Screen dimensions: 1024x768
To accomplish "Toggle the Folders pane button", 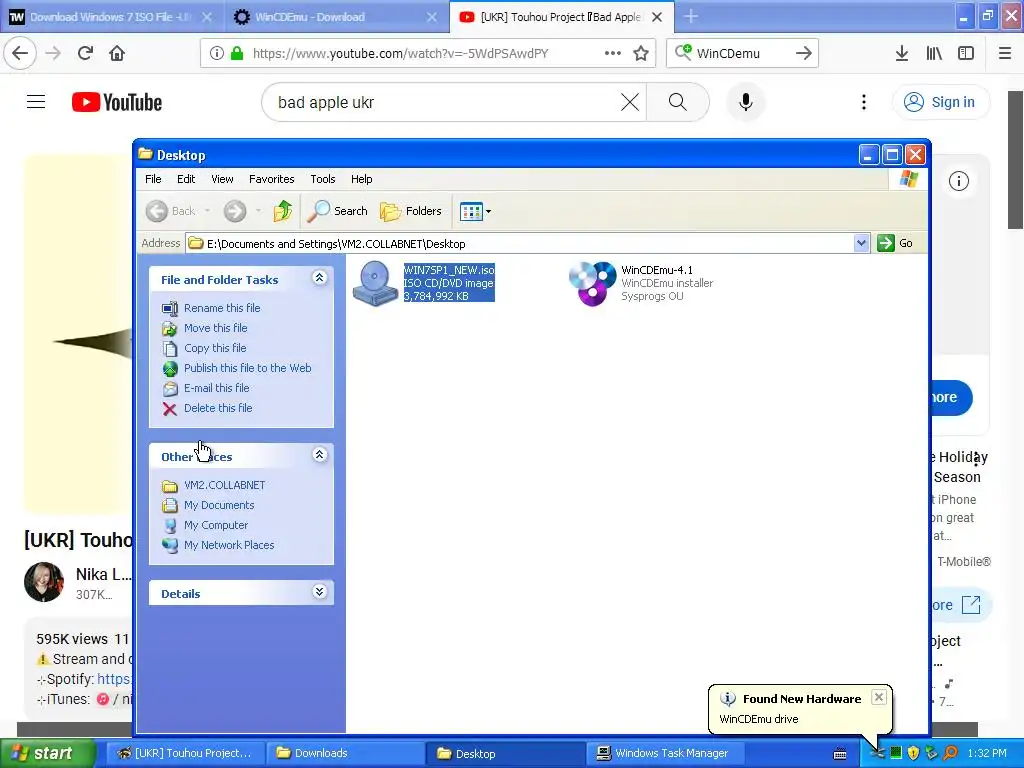I will [411, 211].
